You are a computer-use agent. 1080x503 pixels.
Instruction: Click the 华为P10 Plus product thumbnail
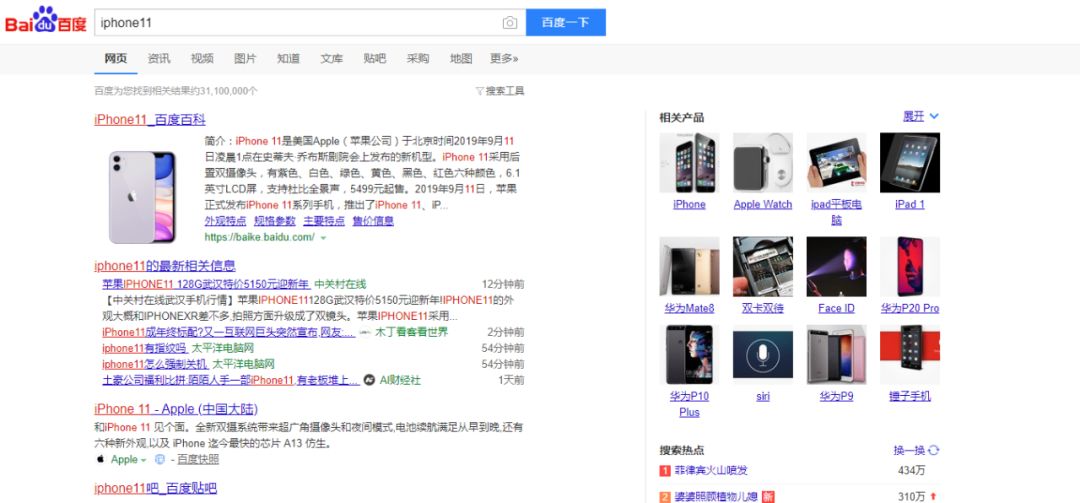click(x=689, y=355)
